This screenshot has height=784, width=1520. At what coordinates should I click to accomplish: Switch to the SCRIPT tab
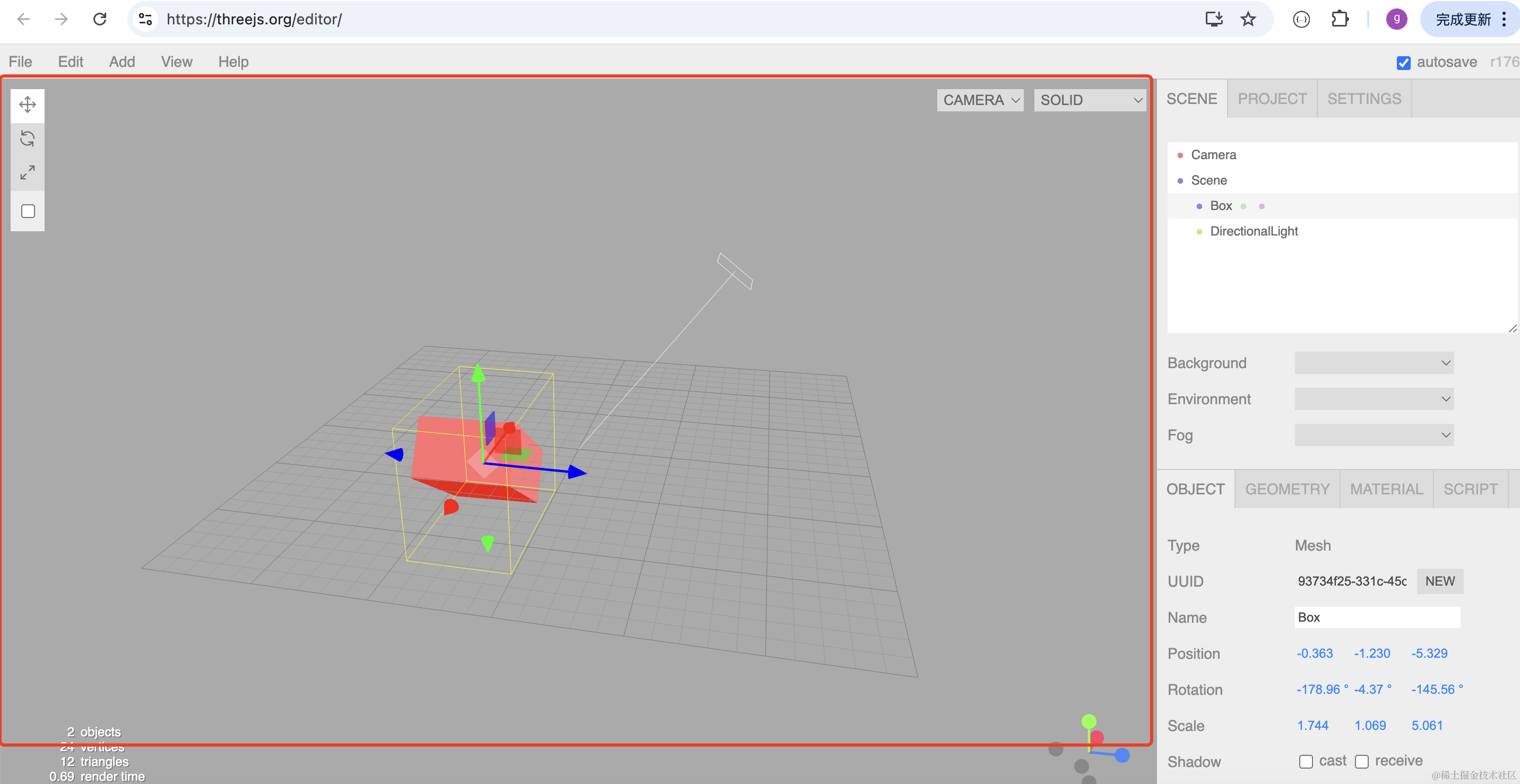pyautogui.click(x=1471, y=489)
